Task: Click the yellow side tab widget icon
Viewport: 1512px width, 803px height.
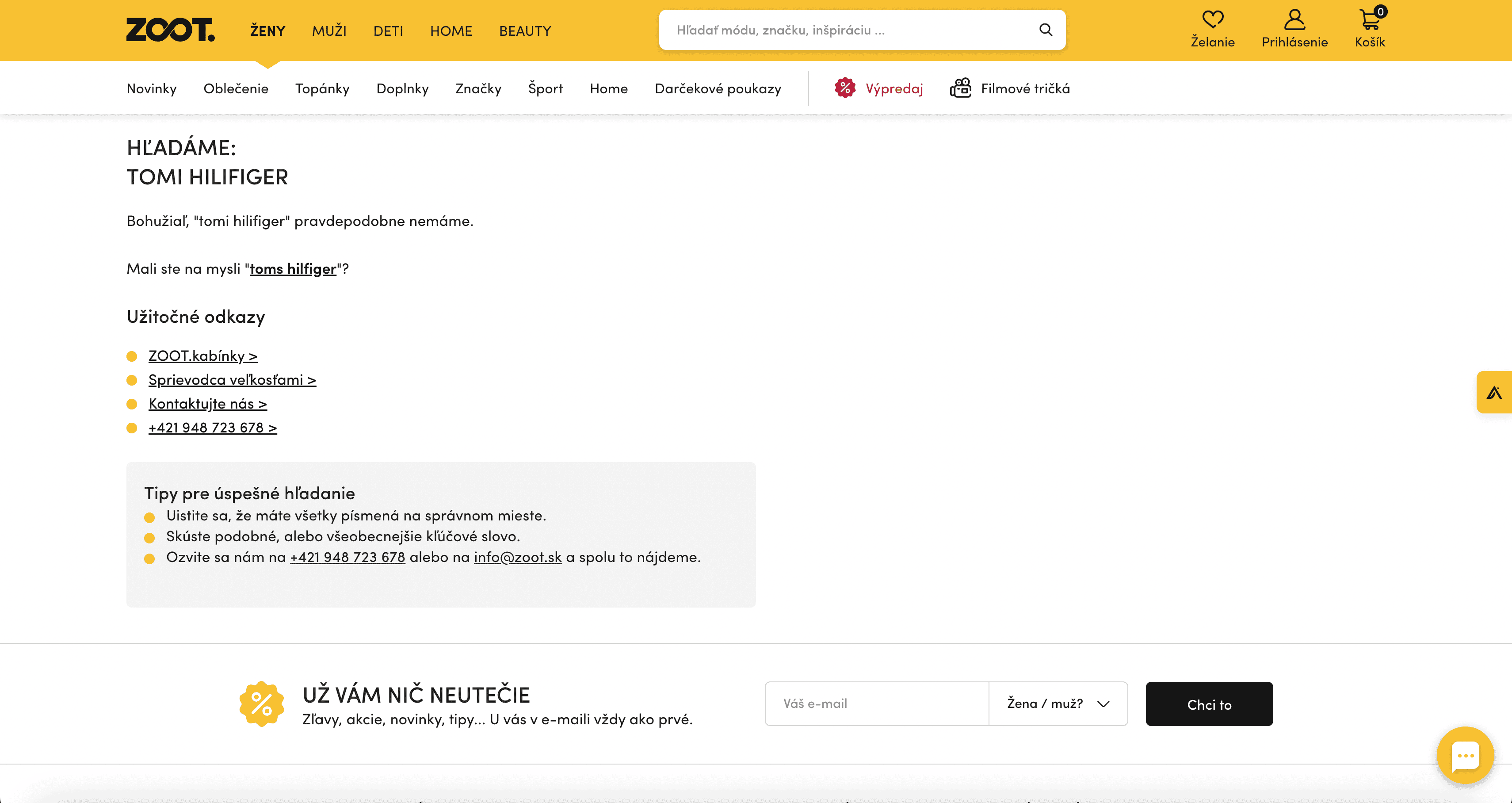Action: point(1494,392)
